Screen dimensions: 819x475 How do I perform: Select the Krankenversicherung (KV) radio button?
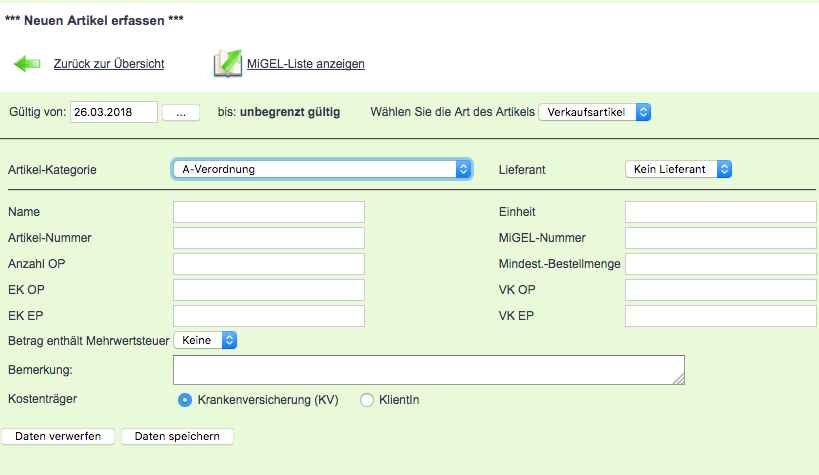[x=184, y=400]
